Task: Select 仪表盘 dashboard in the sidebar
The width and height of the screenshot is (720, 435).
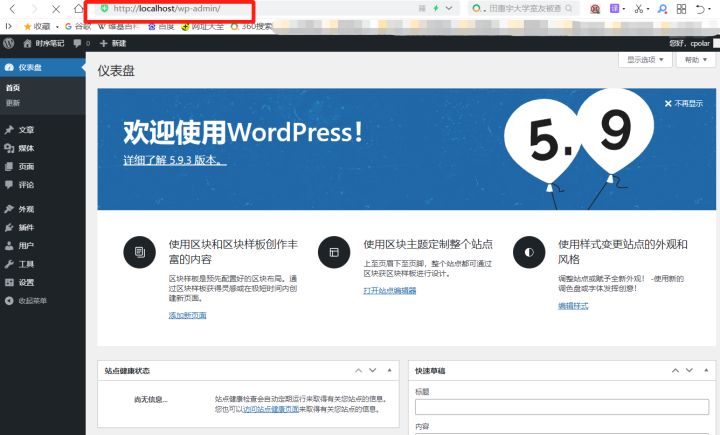Action: (42, 67)
